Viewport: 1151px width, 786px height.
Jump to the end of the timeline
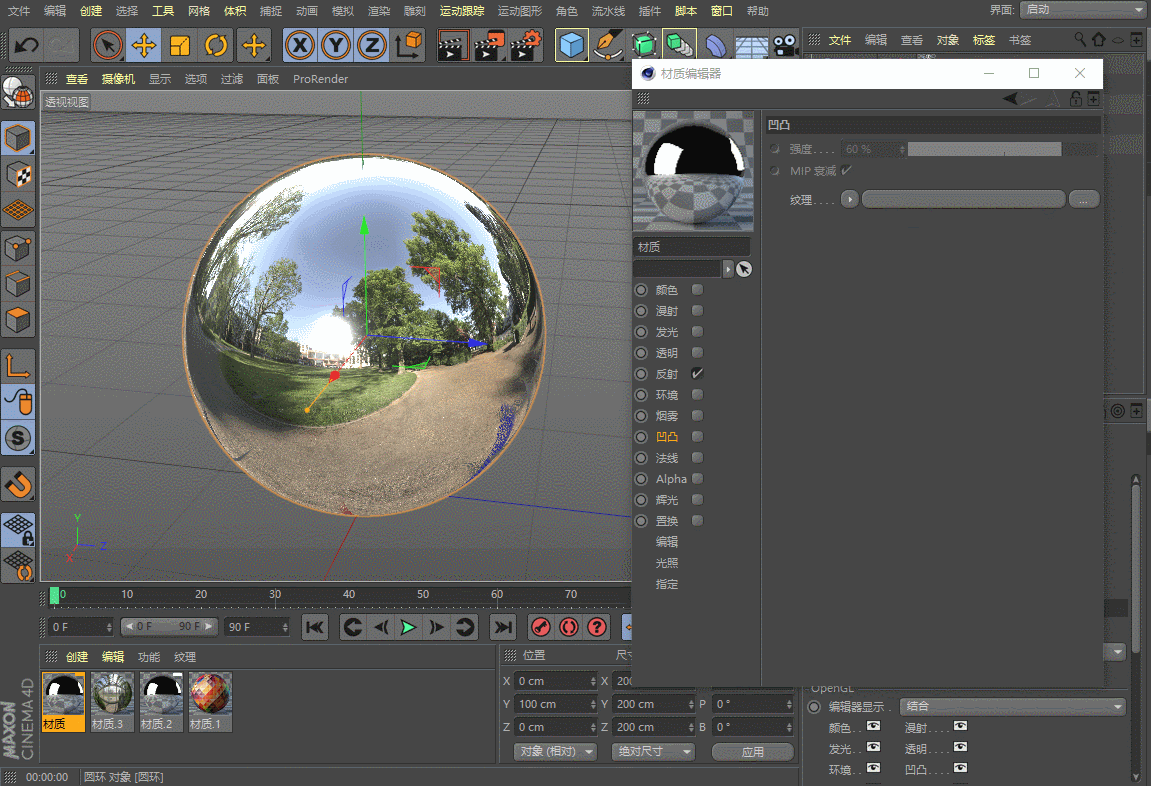(x=503, y=627)
